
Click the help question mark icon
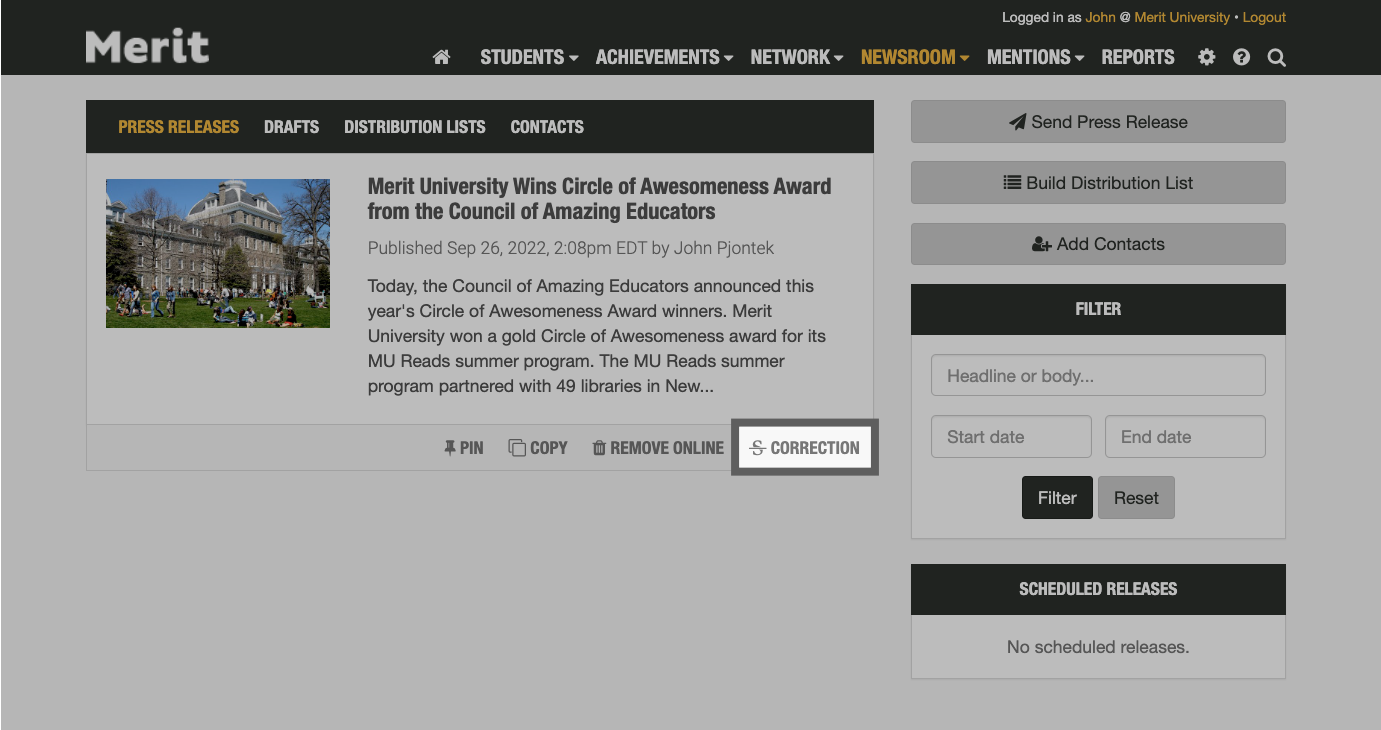[x=1241, y=58]
